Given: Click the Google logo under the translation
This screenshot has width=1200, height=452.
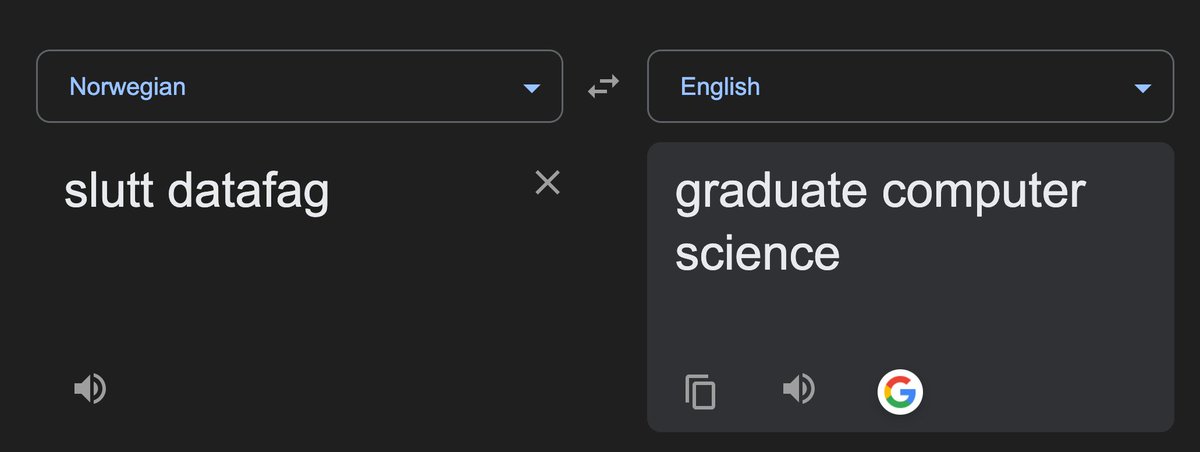Looking at the screenshot, I should pyautogui.click(x=900, y=391).
